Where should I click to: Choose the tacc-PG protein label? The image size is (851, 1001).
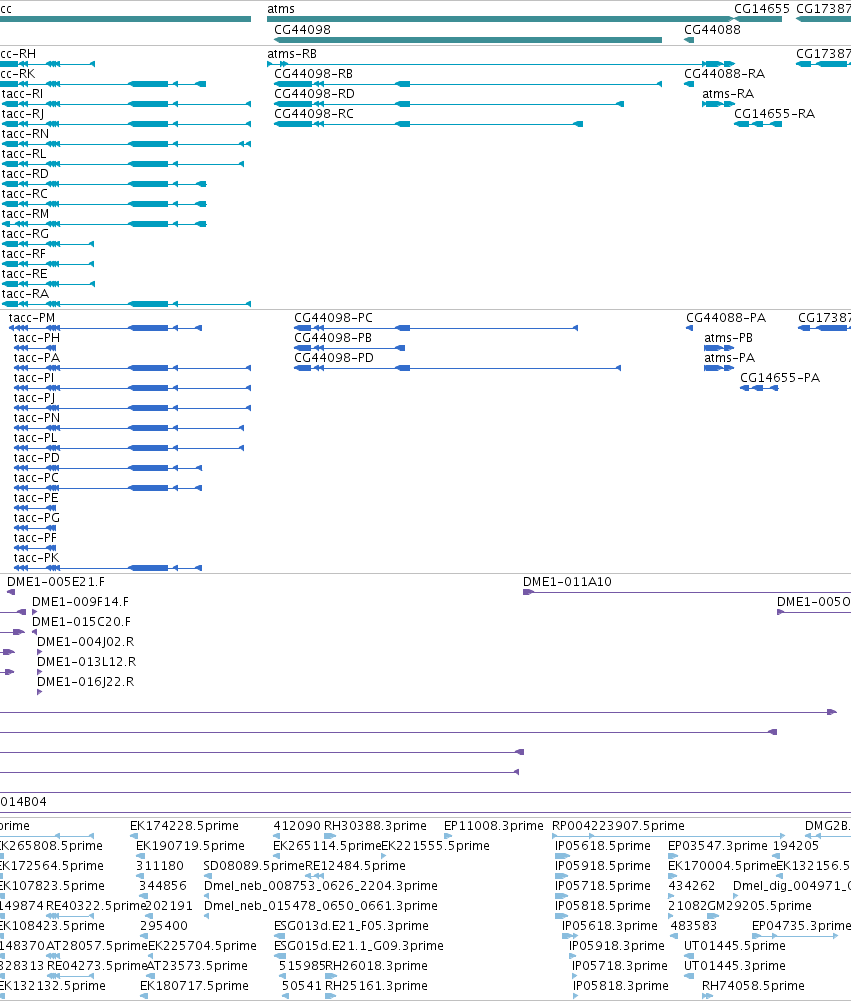pyautogui.click(x=37, y=518)
